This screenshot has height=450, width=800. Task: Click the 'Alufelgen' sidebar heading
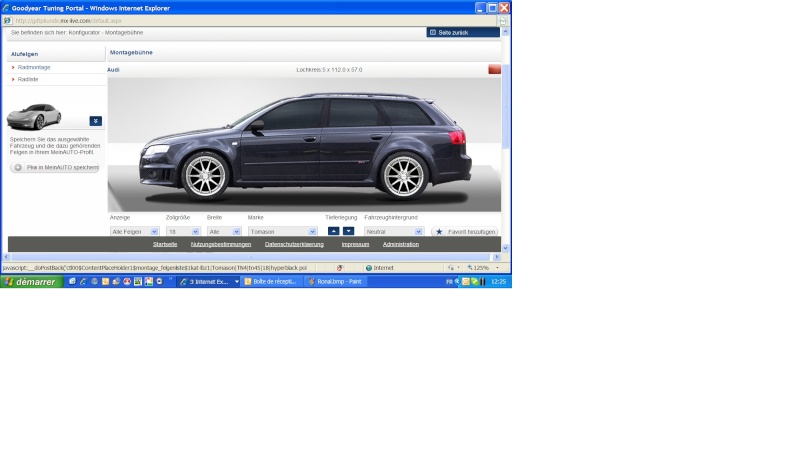(x=24, y=54)
